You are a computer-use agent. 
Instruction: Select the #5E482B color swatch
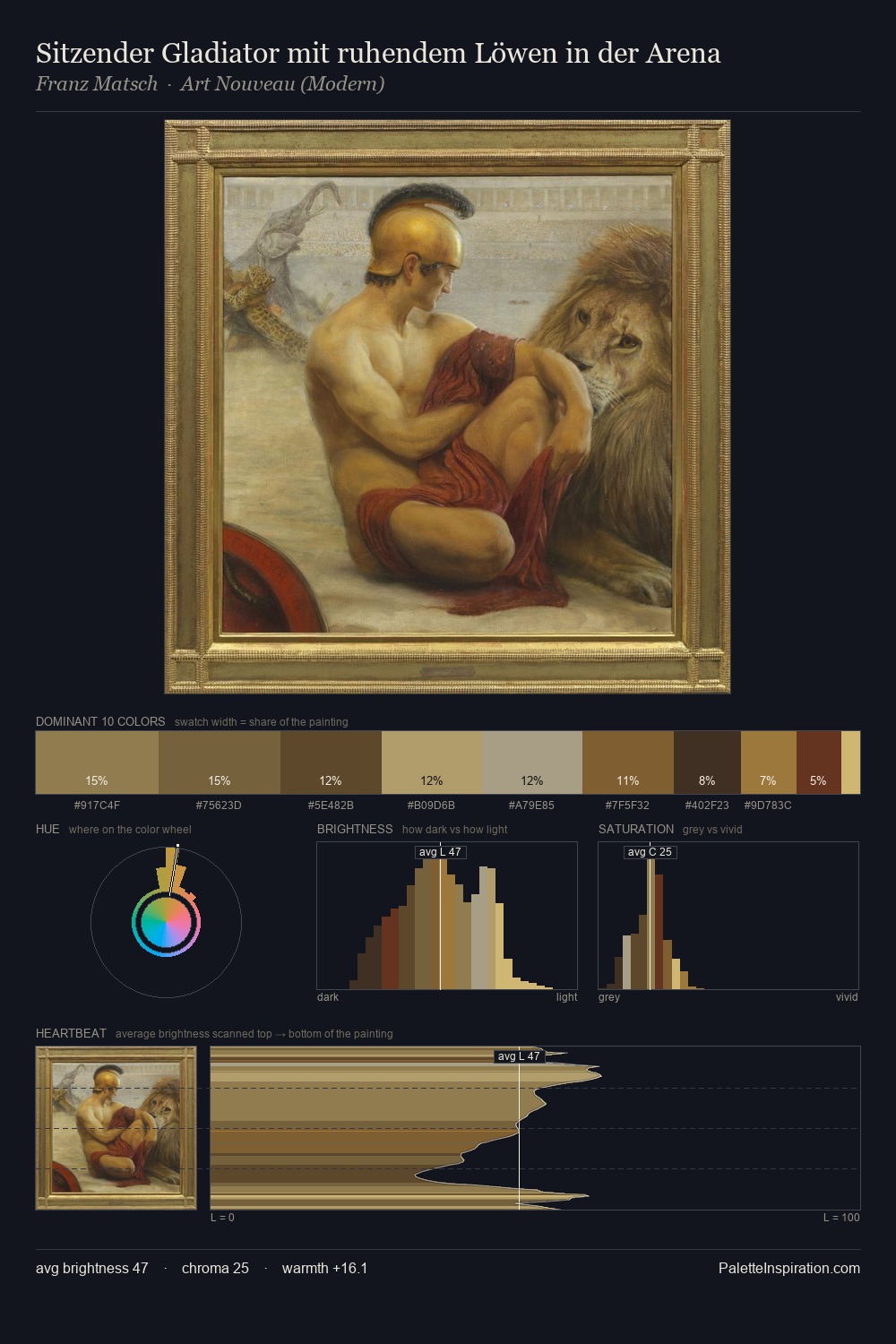(331, 762)
